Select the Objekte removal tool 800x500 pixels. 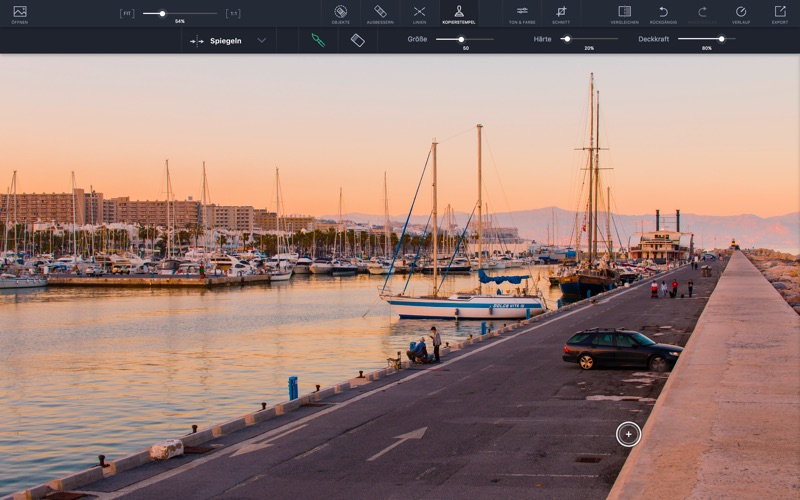point(340,14)
